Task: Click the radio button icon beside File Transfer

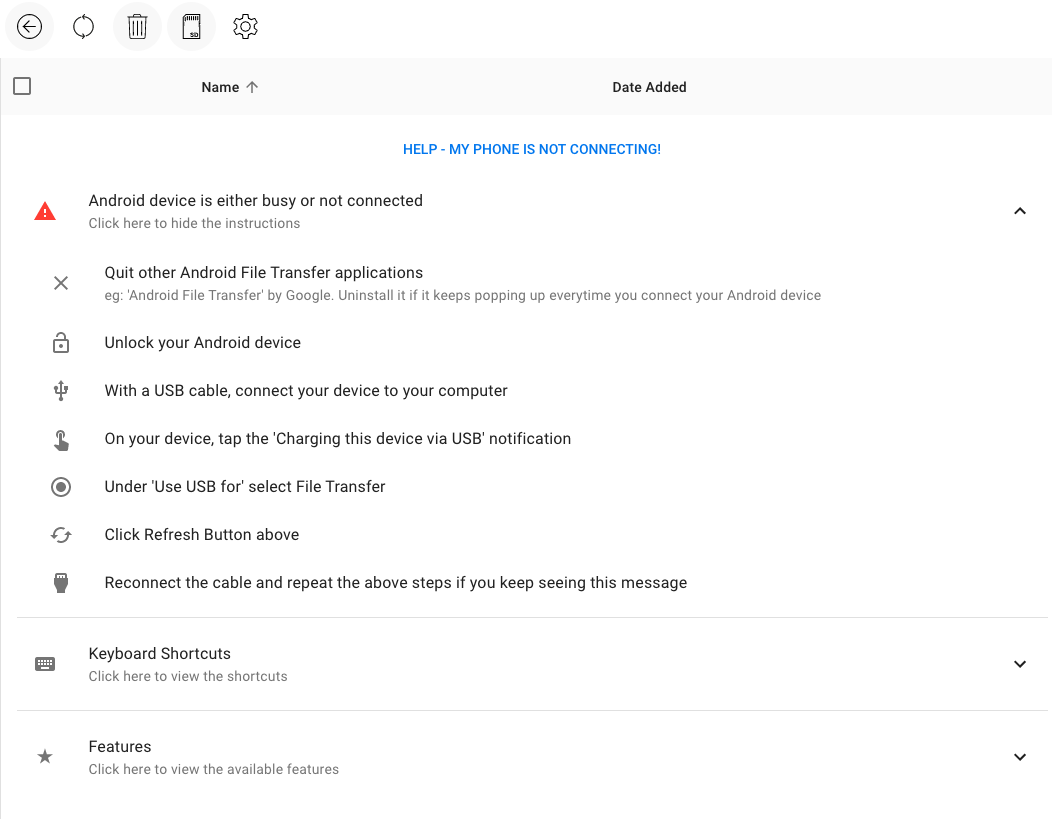Action: pyautogui.click(x=61, y=487)
